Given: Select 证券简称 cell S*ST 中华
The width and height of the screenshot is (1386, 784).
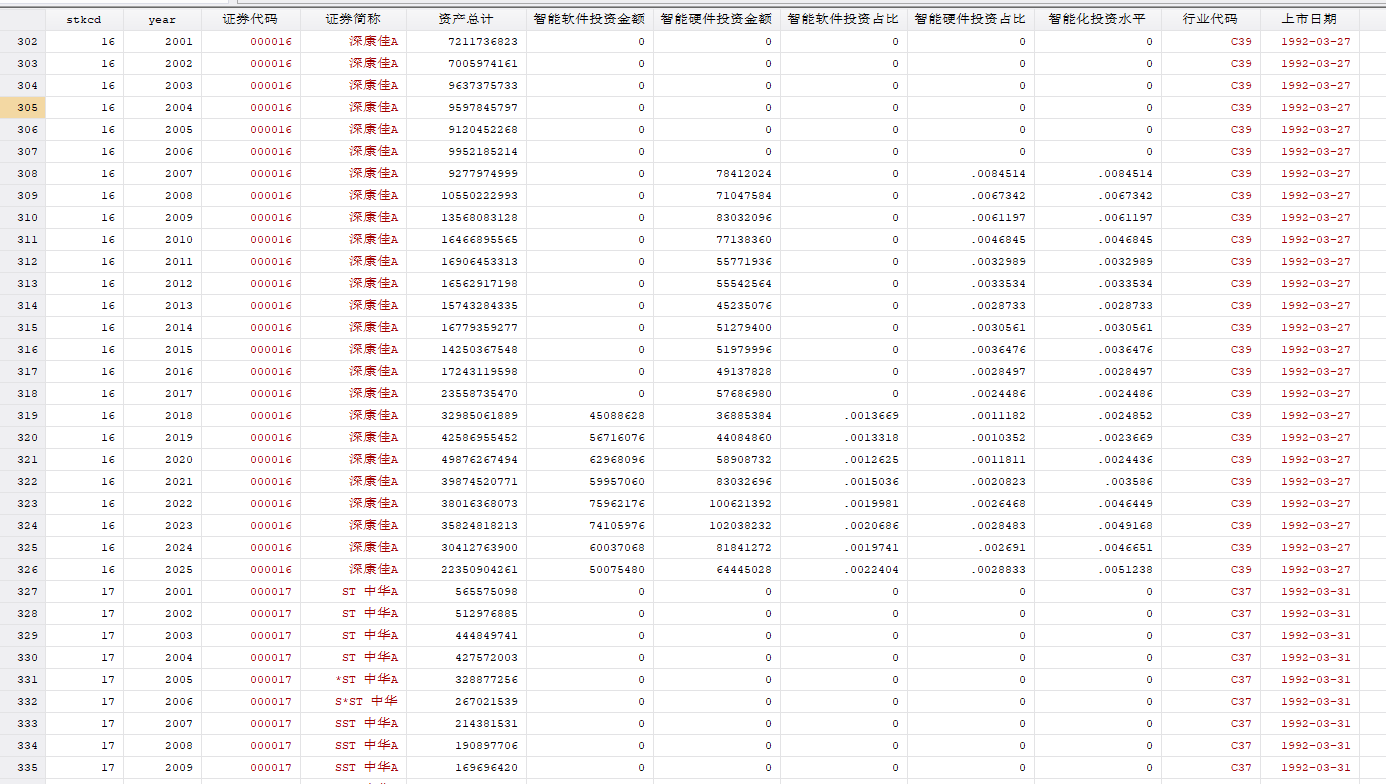Looking at the screenshot, I should click(x=353, y=701).
